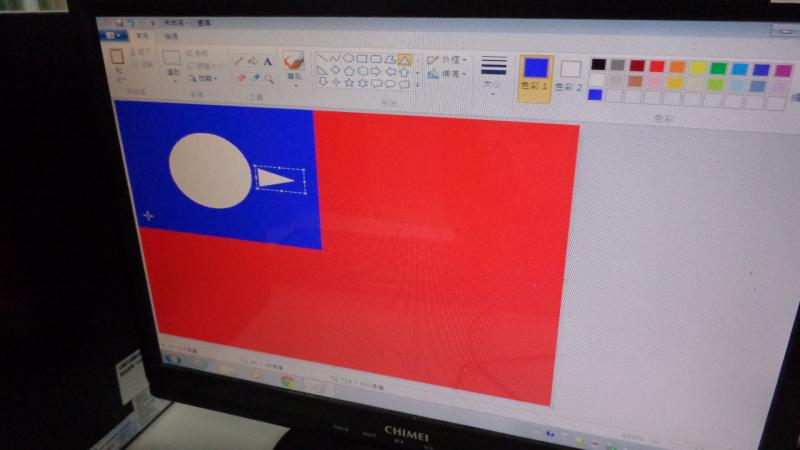This screenshot has height=450, width=800.
Task: Click the beige circle on the canvas
Action: pos(210,170)
